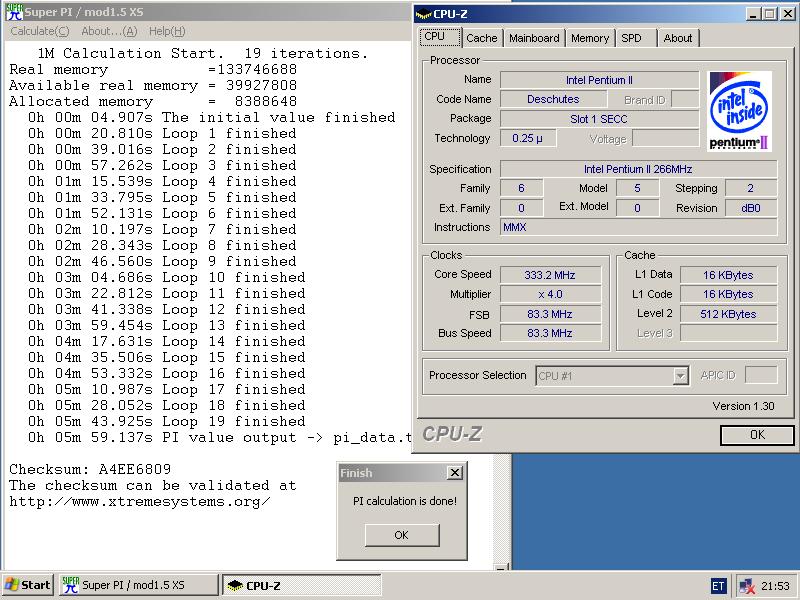This screenshot has height=600, width=800.
Task: Click the Revision value dB0
Action: tap(751, 208)
